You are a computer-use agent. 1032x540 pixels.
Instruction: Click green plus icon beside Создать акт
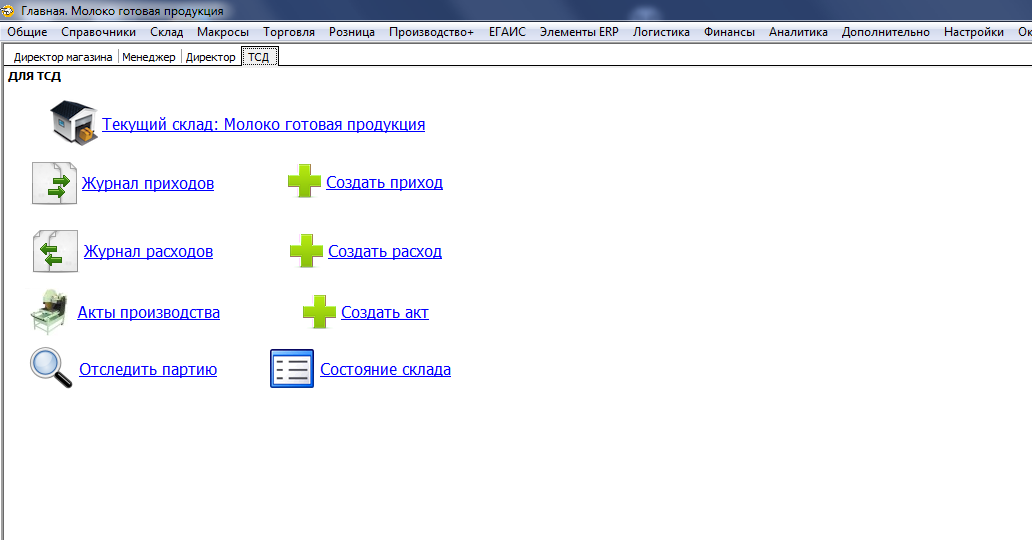319,312
